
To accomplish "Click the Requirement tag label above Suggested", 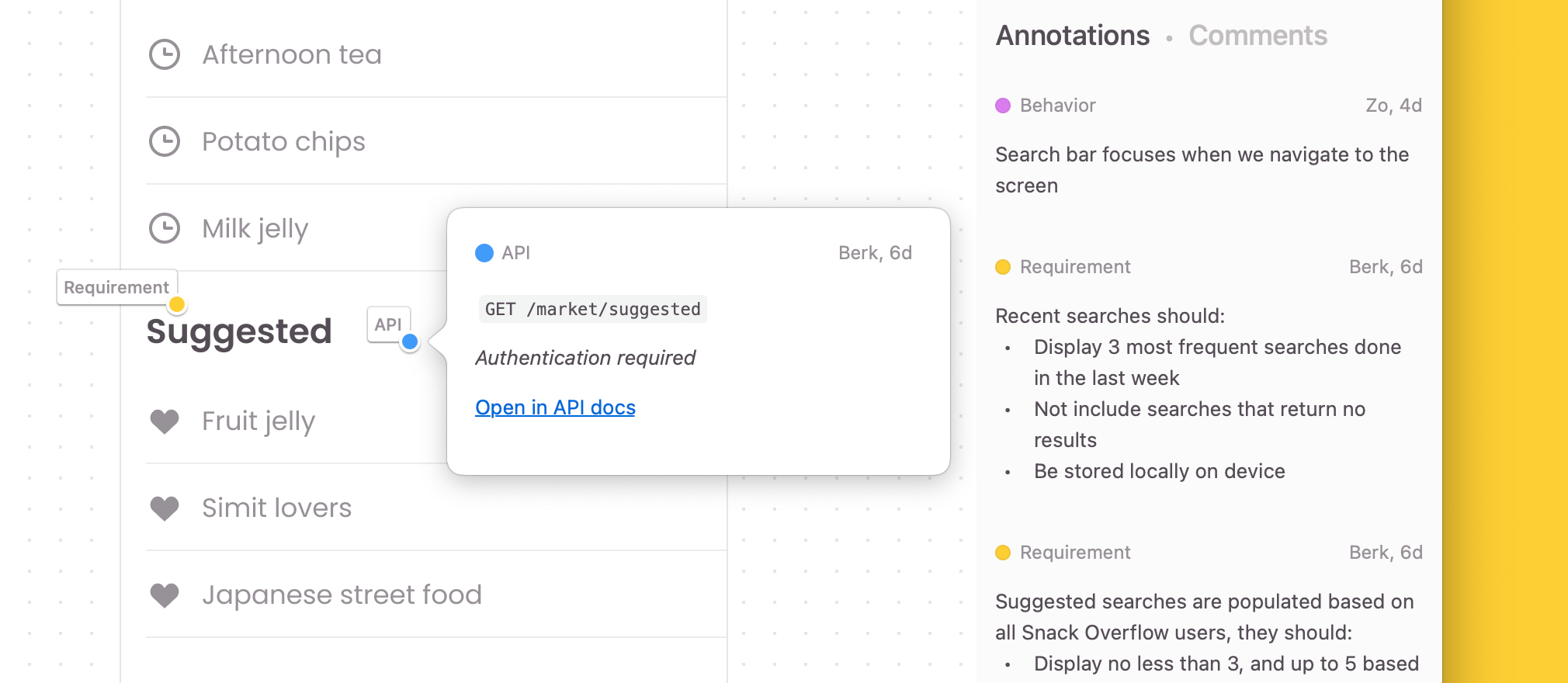I will (116, 287).
